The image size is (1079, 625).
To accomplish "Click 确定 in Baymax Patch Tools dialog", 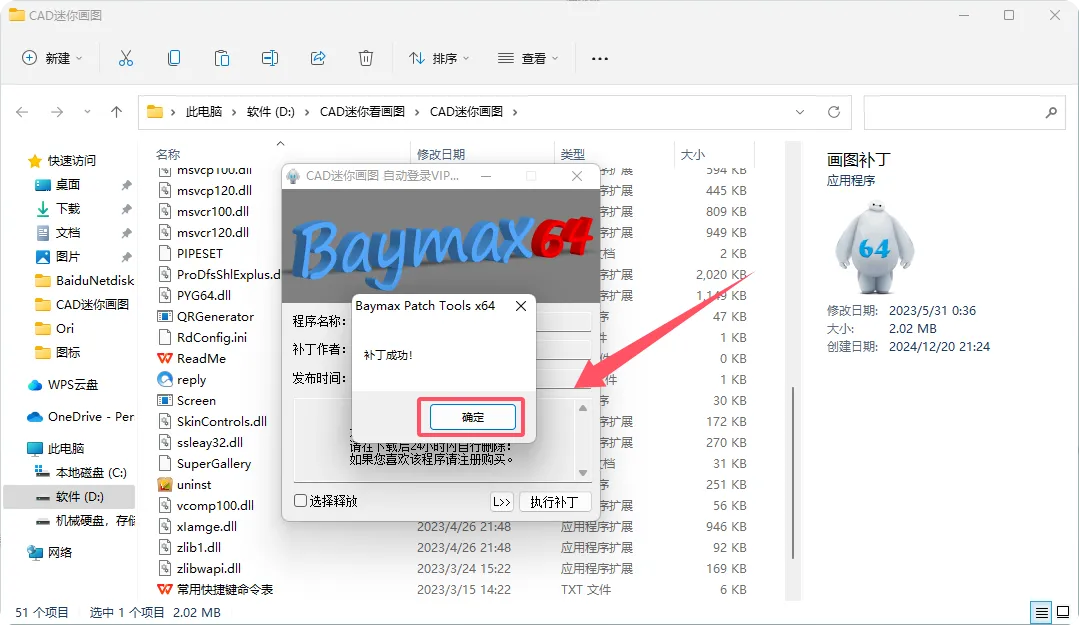I will 472,417.
